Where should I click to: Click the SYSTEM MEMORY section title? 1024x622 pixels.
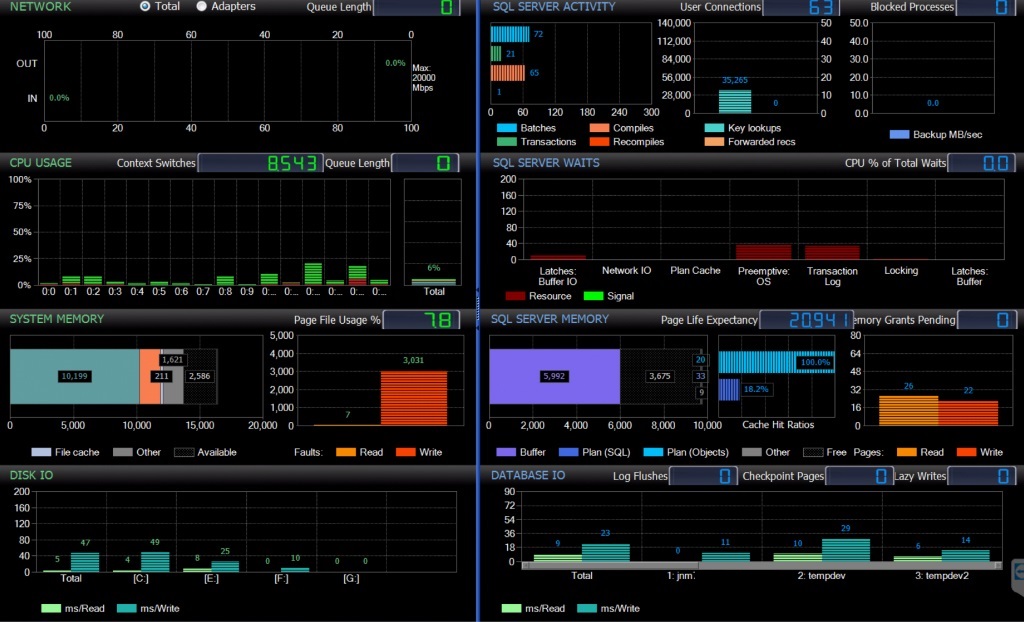coord(57,319)
